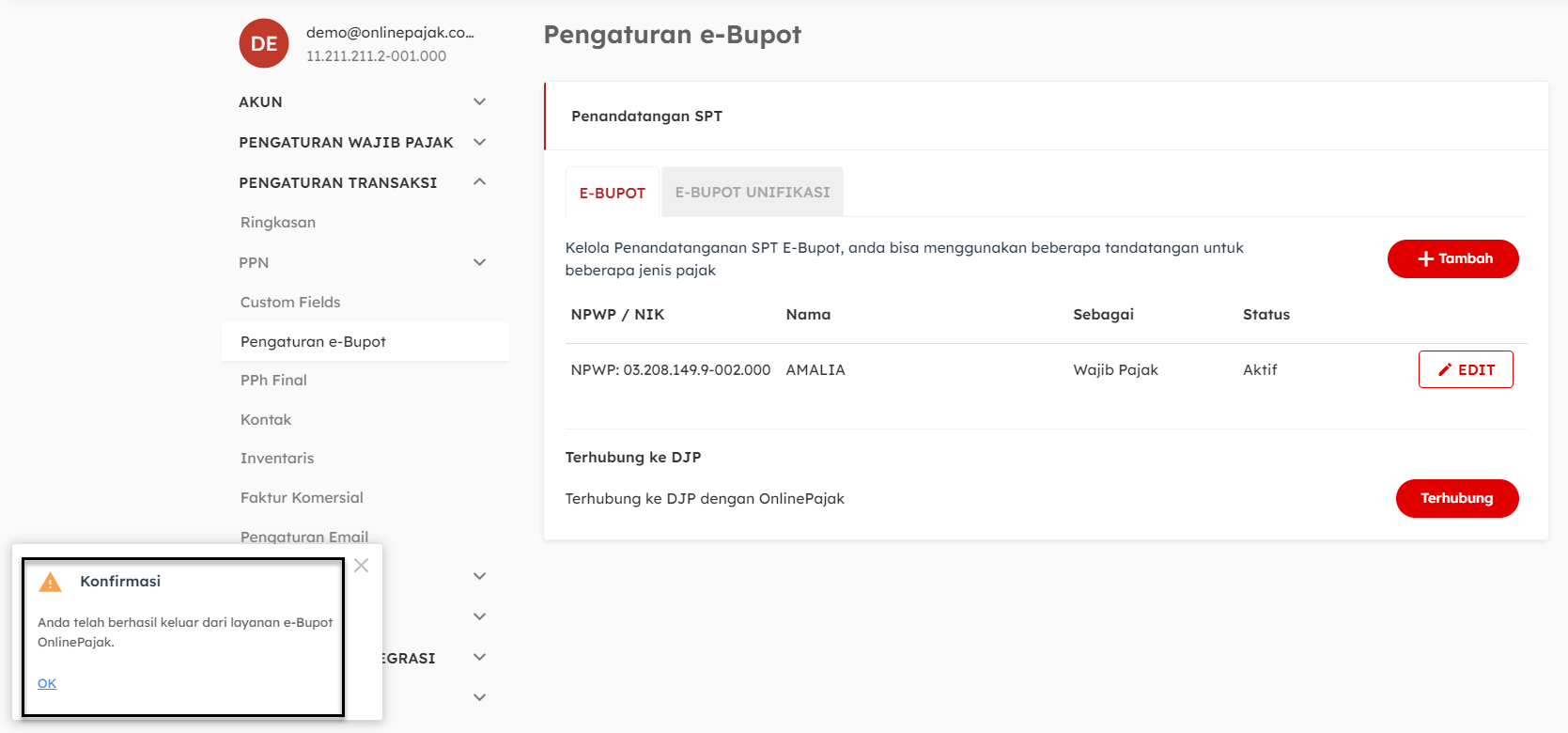
Task: Open Inventaris menu item
Action: (x=277, y=458)
